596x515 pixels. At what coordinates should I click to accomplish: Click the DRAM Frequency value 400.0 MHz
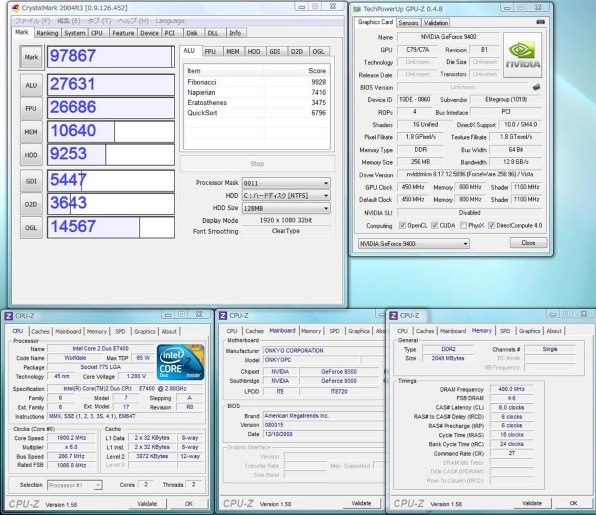tap(512, 389)
